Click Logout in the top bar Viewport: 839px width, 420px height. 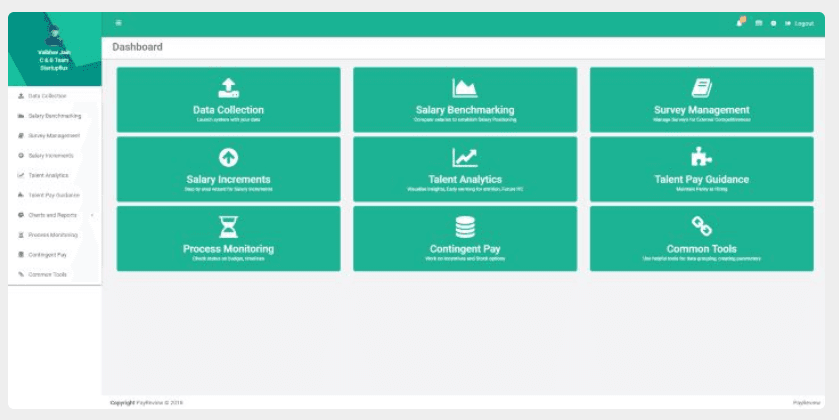point(800,23)
